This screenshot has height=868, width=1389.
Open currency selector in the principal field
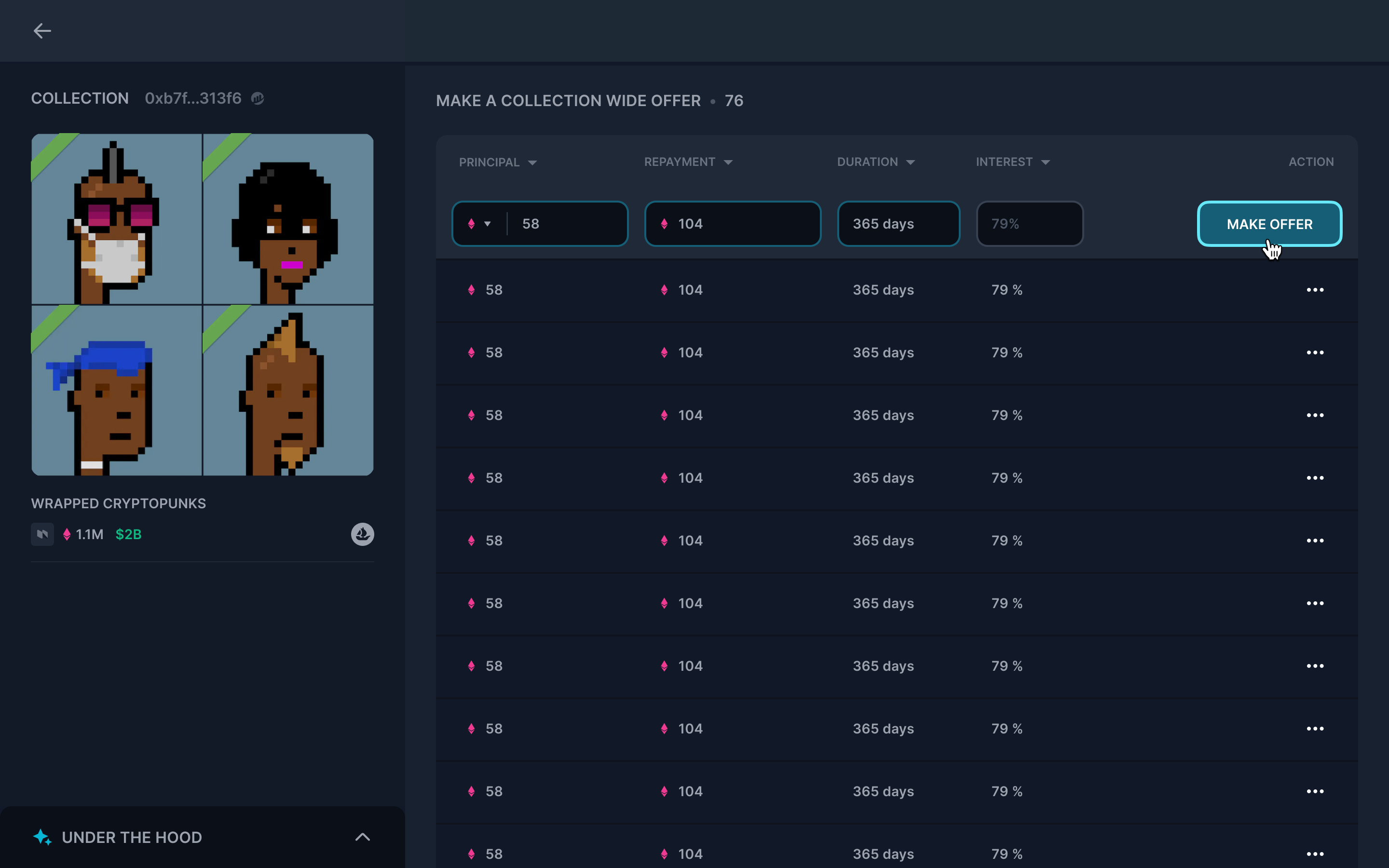(479, 224)
